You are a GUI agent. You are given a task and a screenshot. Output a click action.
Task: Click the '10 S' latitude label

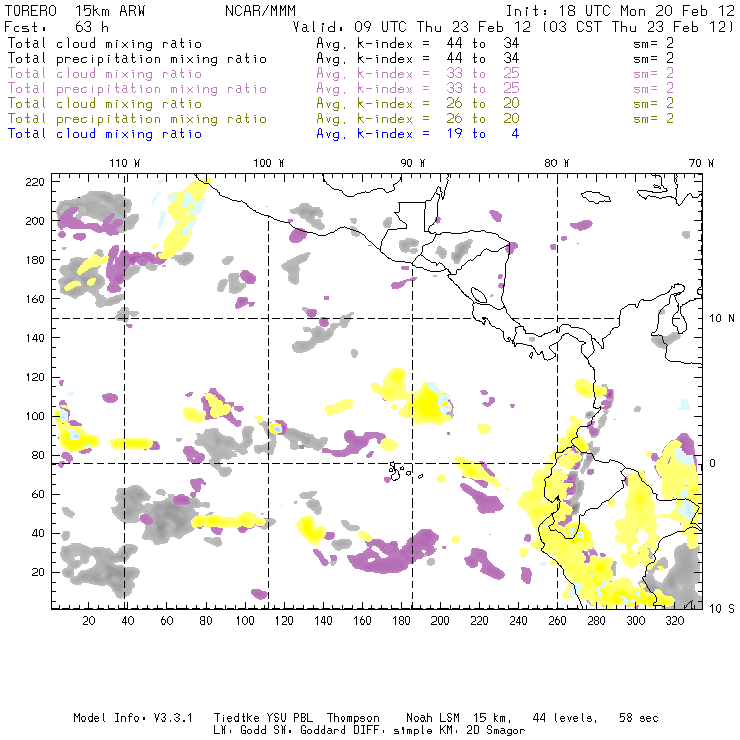click(x=722, y=609)
